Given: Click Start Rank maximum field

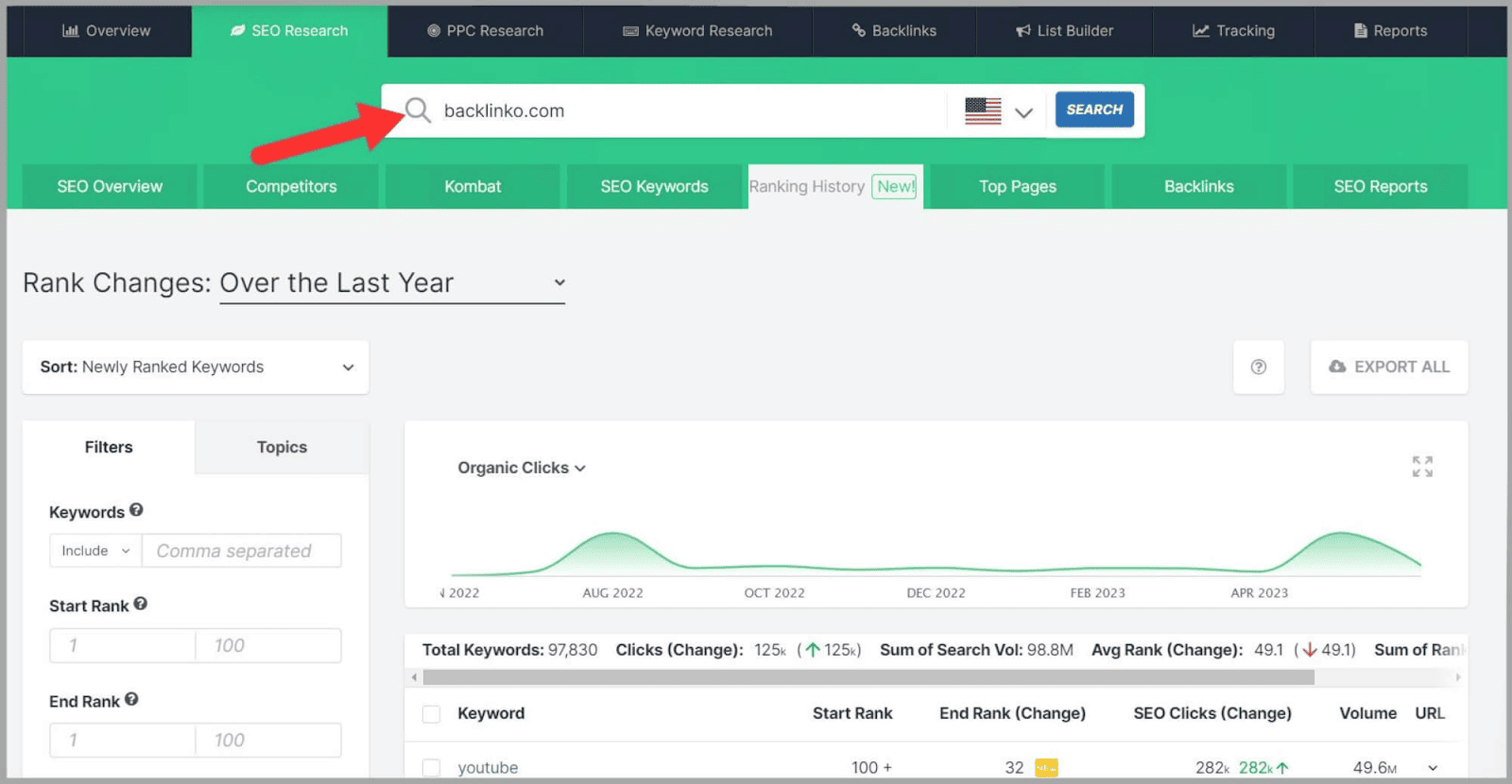Looking at the screenshot, I should point(268,645).
